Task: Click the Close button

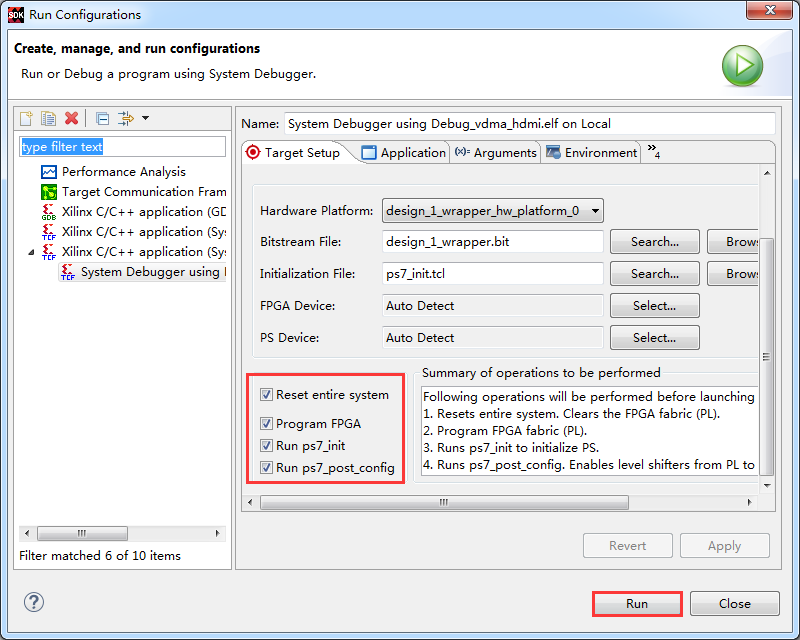Action: pos(735,604)
